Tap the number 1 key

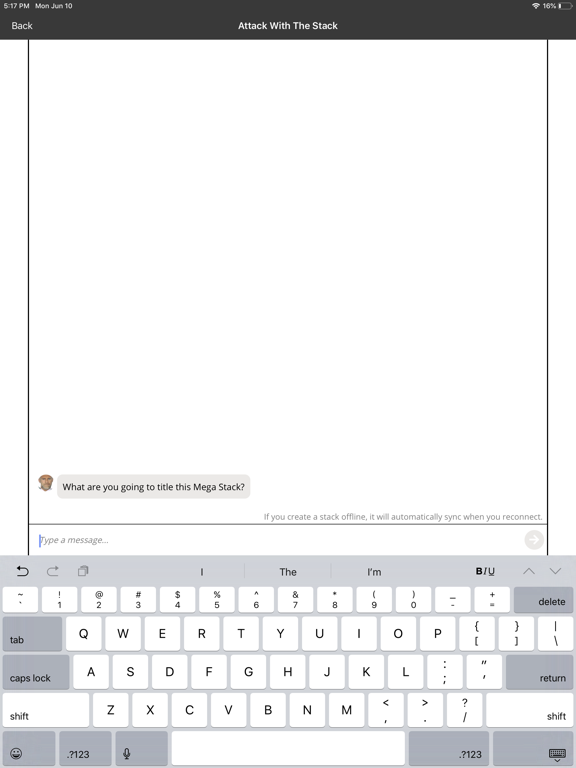click(x=60, y=600)
